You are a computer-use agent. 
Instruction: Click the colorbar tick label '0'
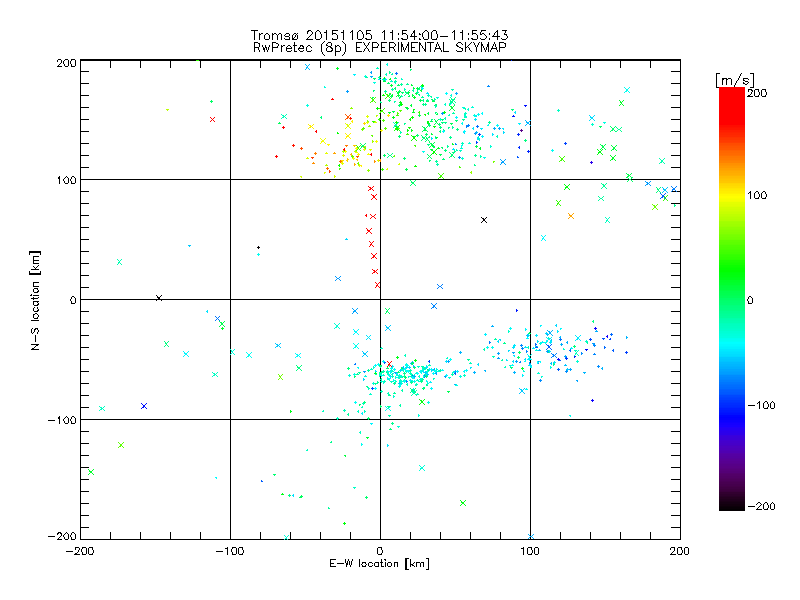pyautogui.click(x=750, y=300)
